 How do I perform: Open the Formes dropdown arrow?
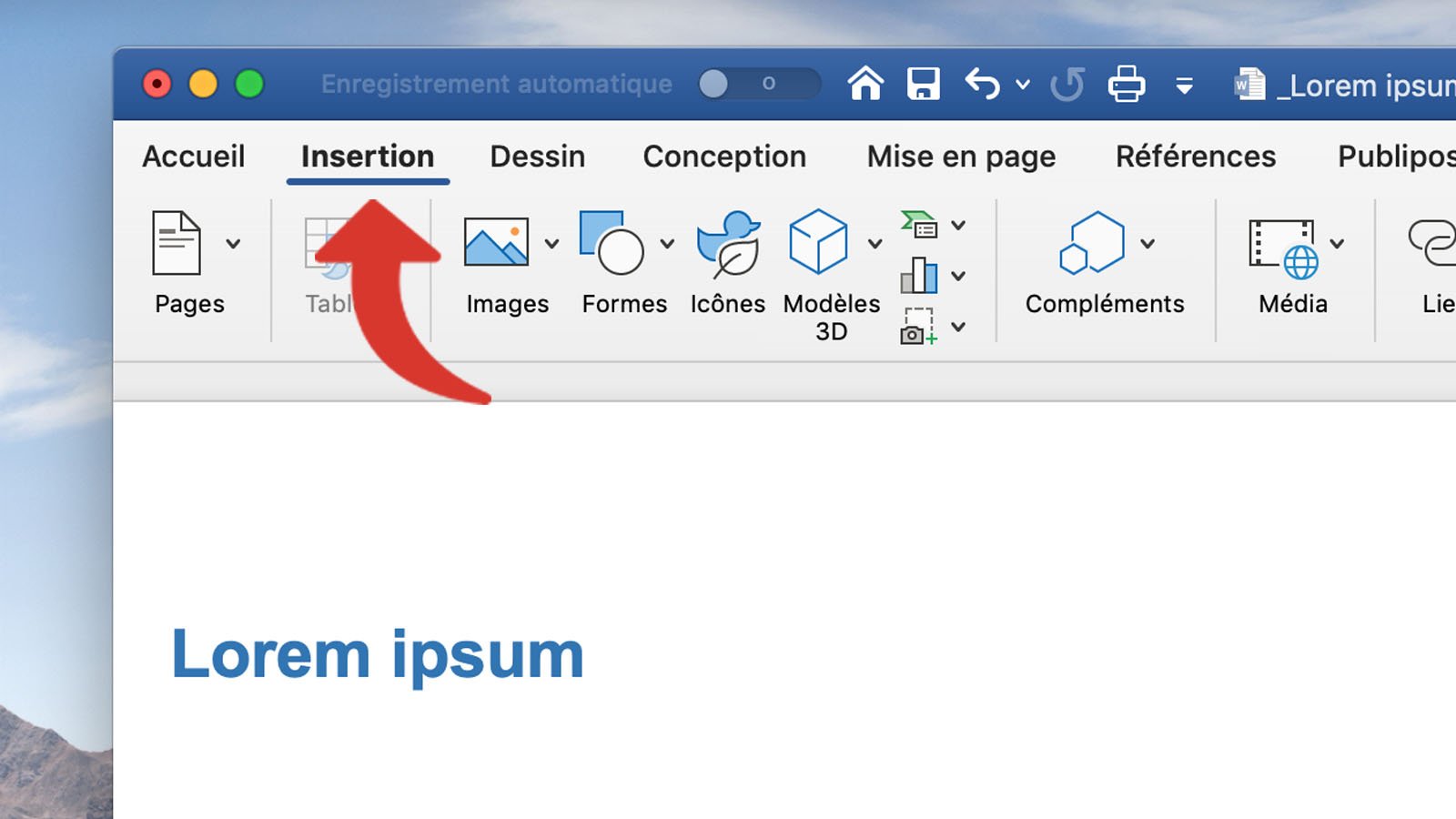pos(667,244)
